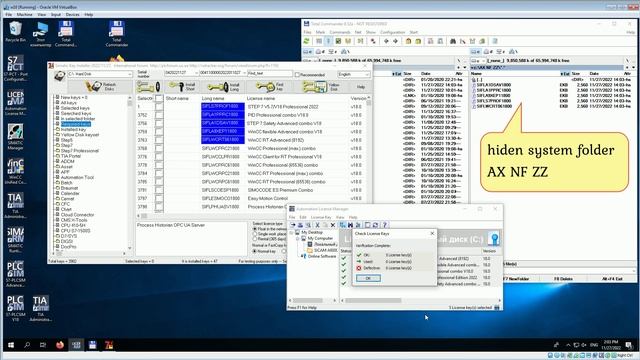Open License Key menu in Automation License Manager
This screenshot has width=640, height=360.
(x=321, y=217)
